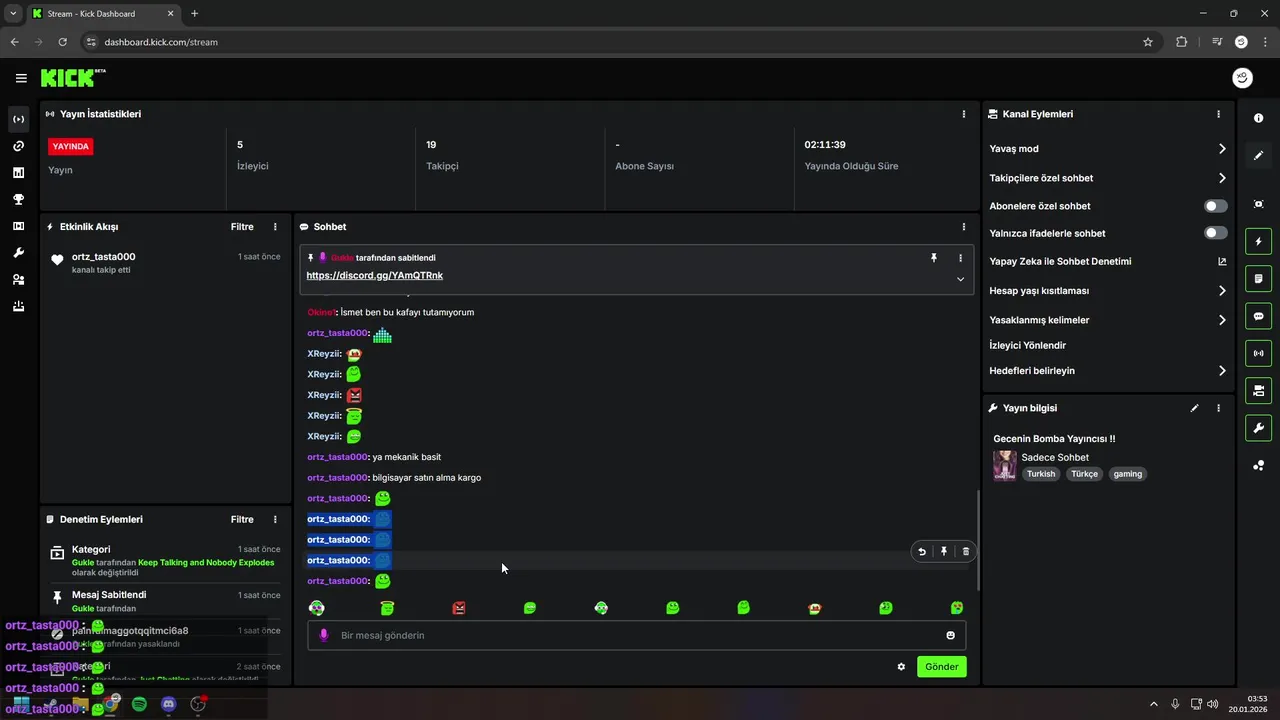Open the hamburger navigation menu
This screenshot has width=1280, height=720.
tap(21, 78)
